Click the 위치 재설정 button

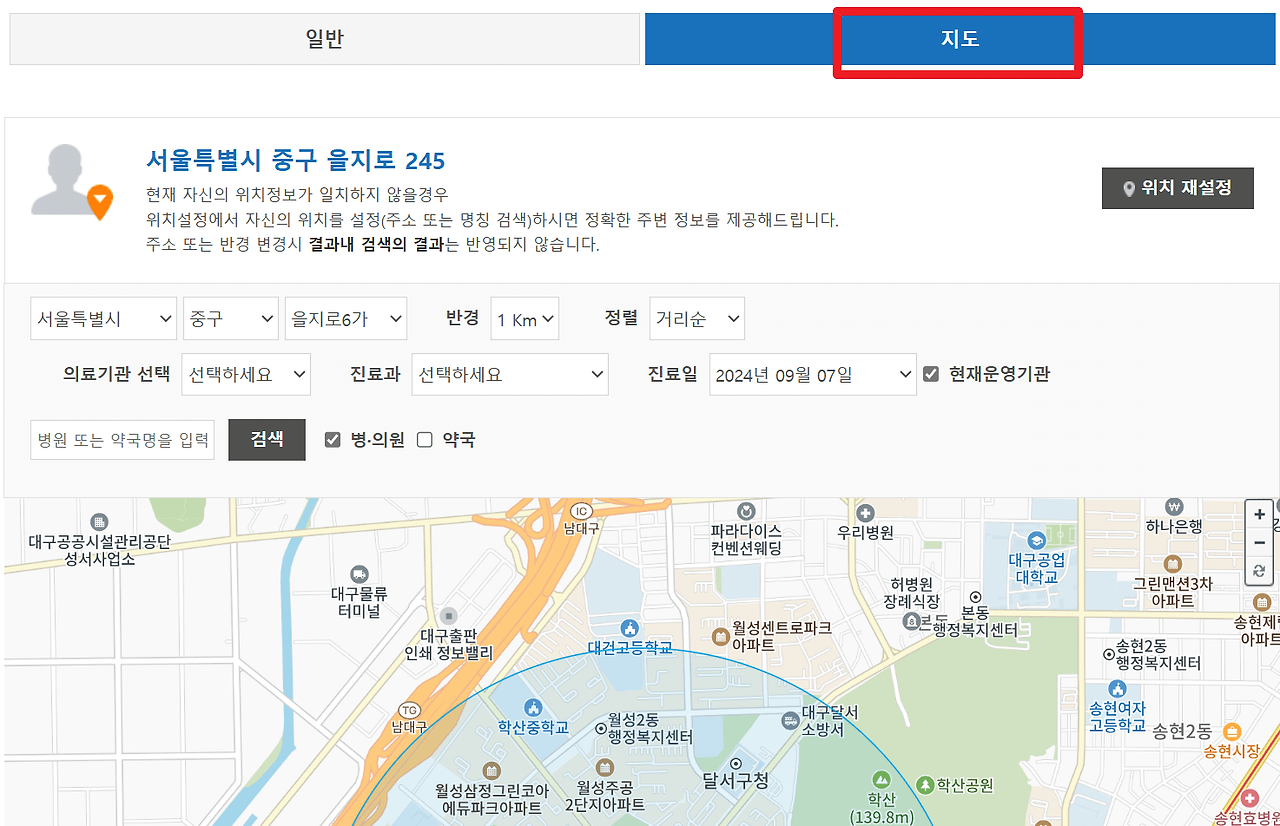coord(1178,188)
